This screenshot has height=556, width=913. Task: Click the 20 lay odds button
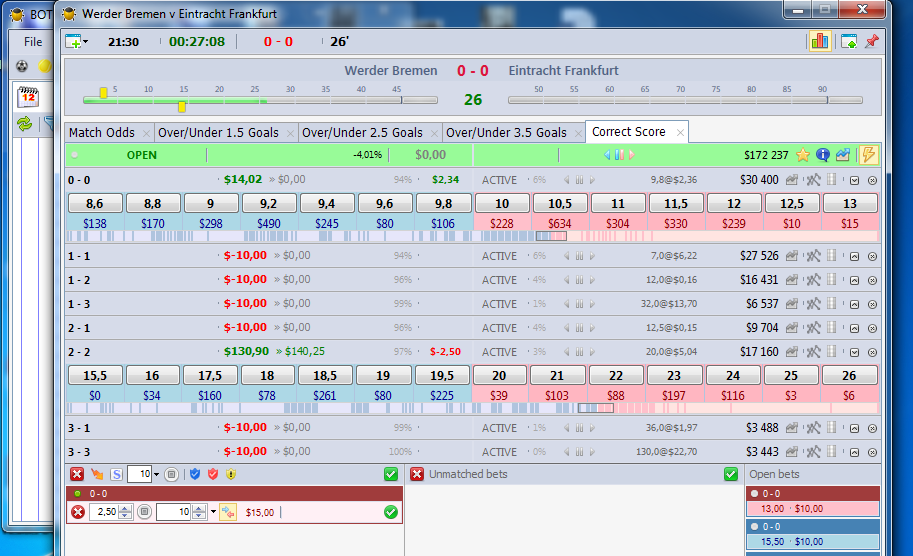(x=499, y=376)
